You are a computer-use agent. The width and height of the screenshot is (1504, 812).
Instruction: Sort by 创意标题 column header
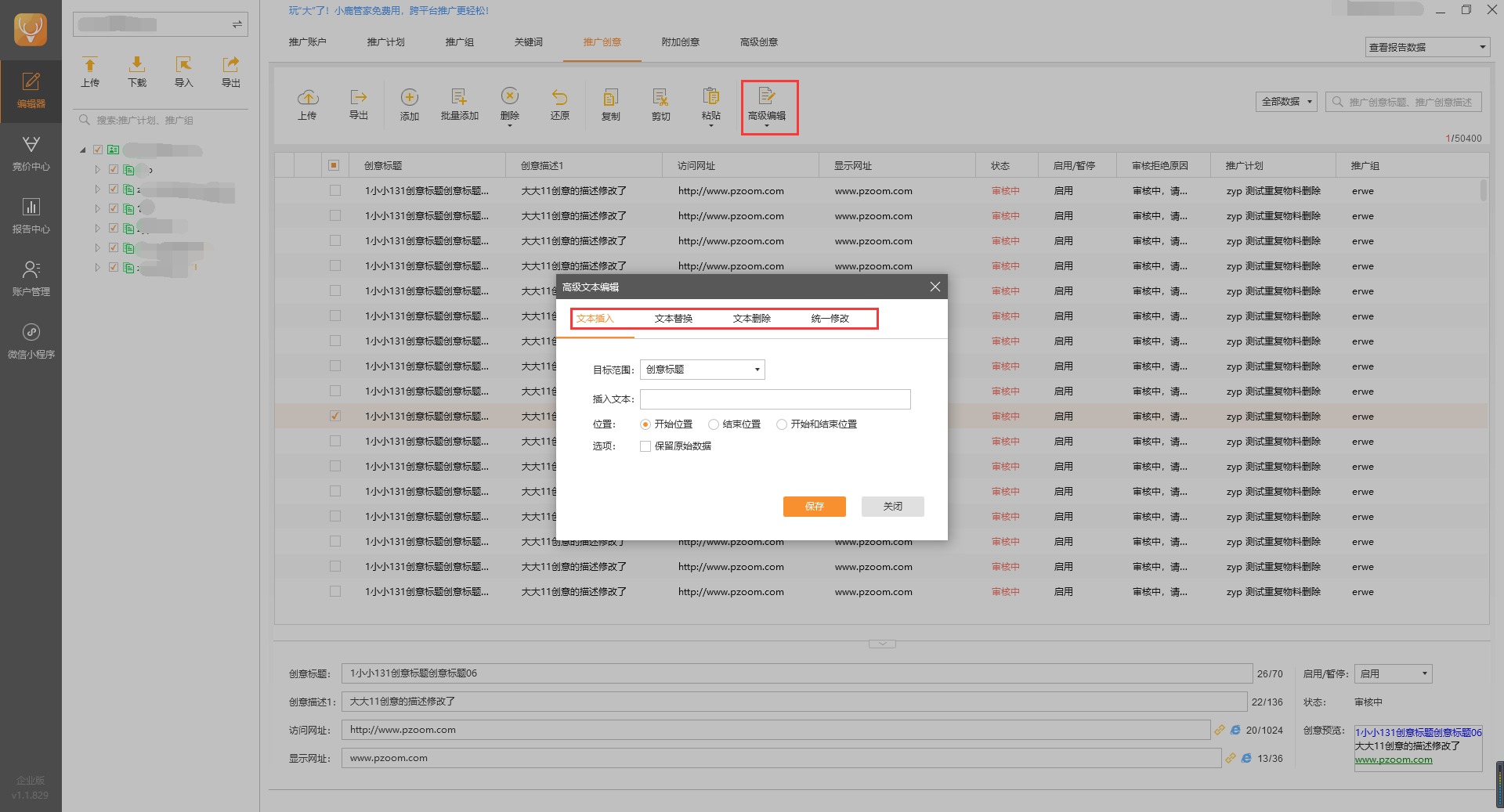click(427, 166)
